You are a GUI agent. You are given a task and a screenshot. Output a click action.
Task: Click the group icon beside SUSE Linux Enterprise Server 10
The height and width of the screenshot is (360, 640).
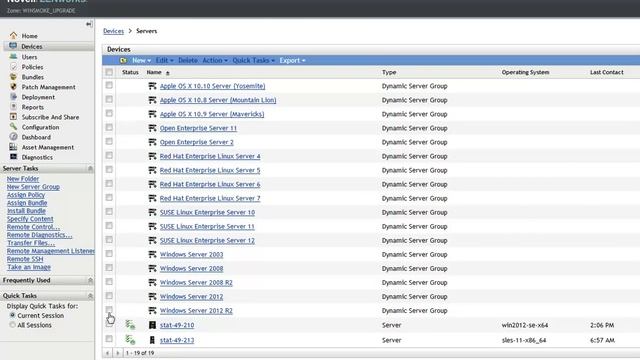point(152,212)
